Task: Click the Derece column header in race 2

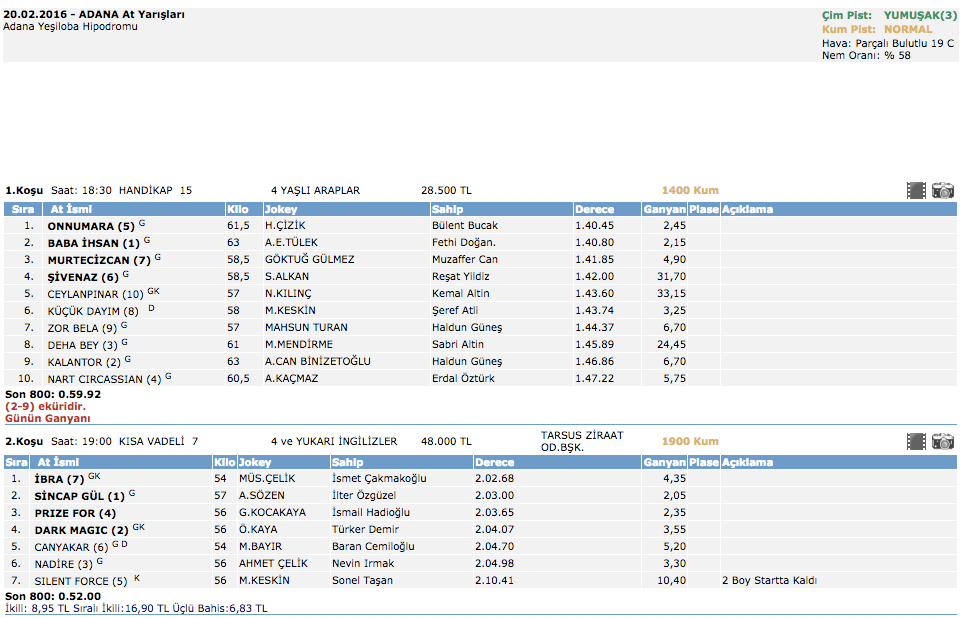Action: pos(495,463)
